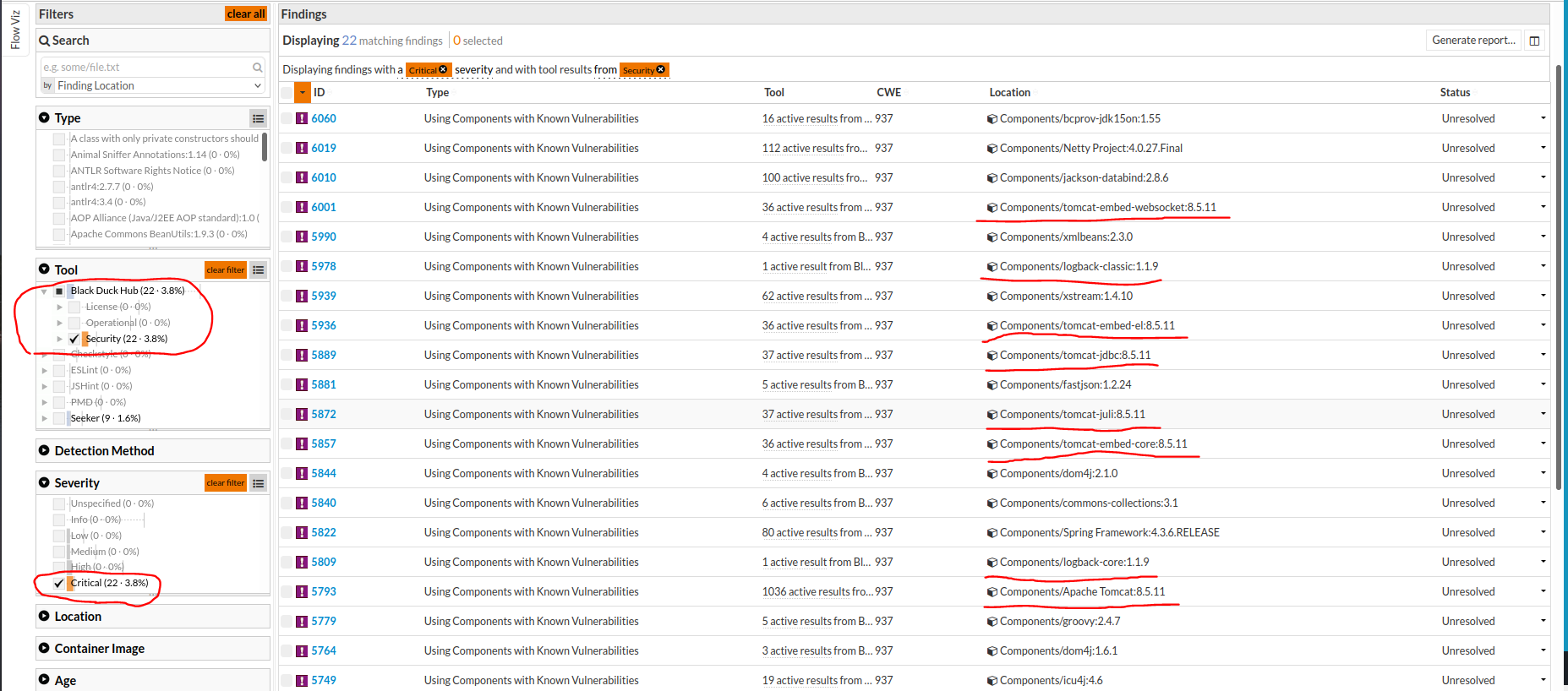Uncheck the Critical severity checkbox

59,583
